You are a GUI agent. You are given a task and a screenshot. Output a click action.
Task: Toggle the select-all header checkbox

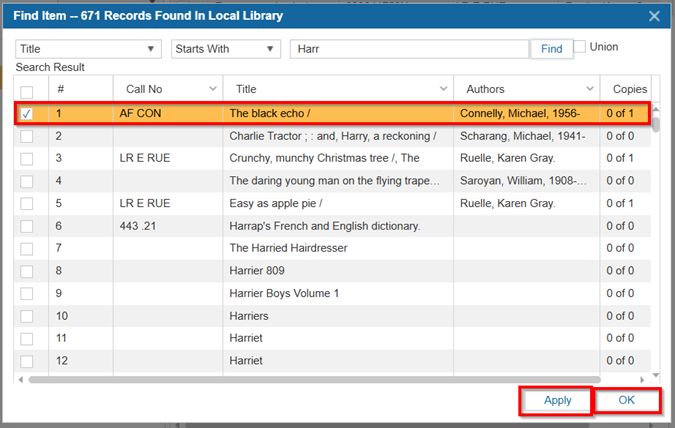[27, 92]
